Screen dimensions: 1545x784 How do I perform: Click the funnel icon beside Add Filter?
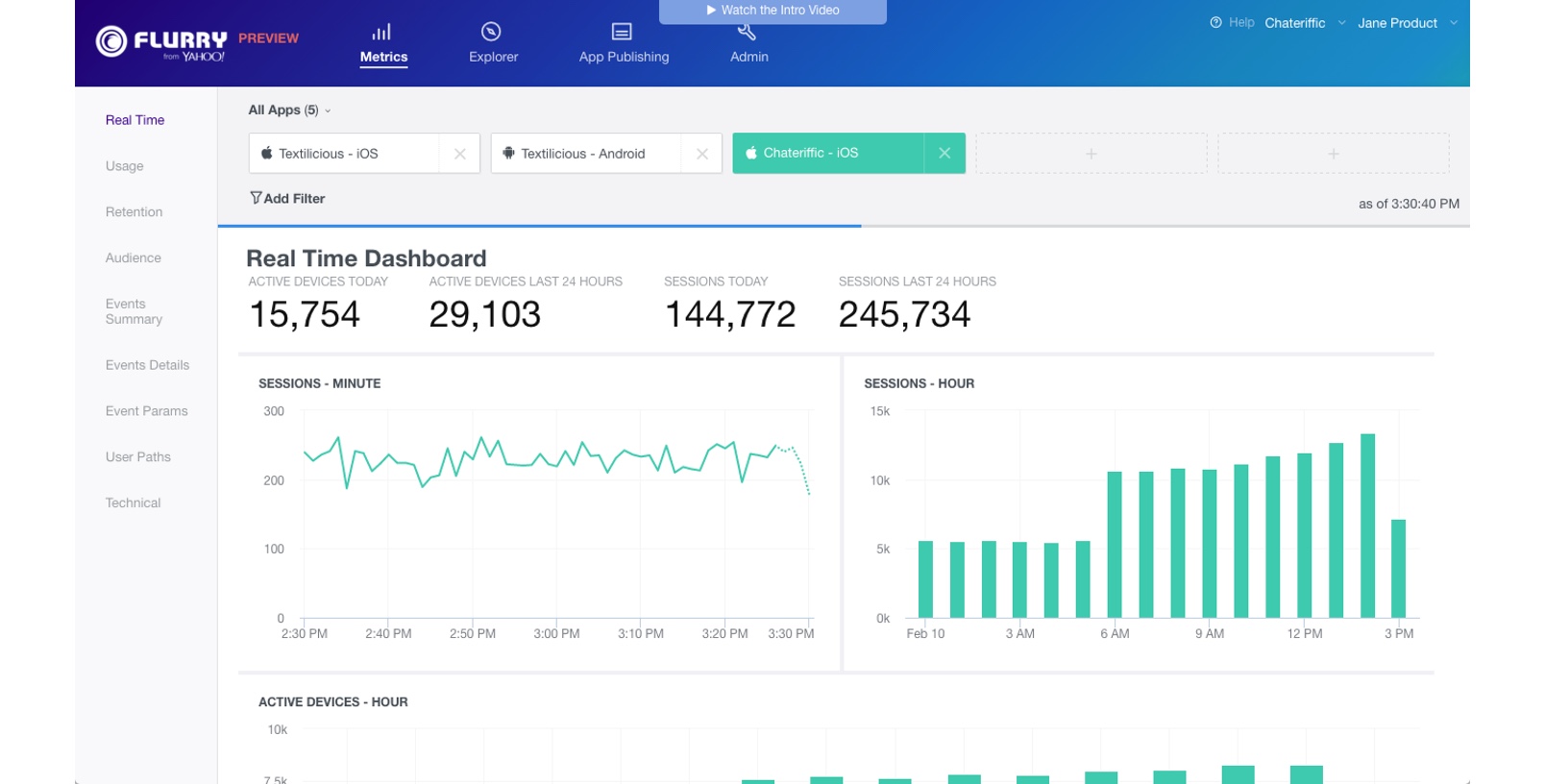point(256,198)
